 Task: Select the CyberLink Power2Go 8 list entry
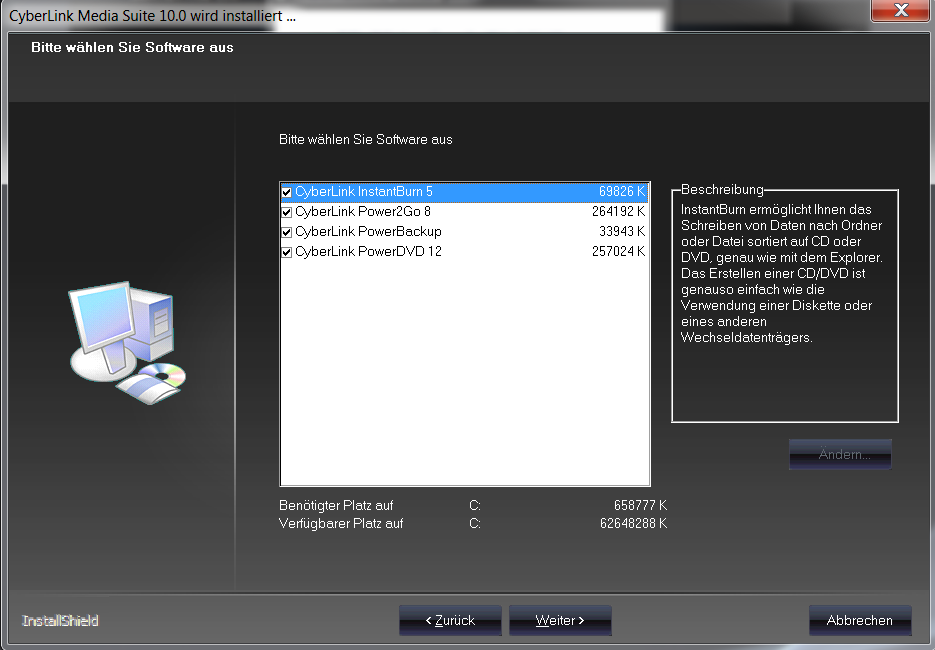click(363, 212)
